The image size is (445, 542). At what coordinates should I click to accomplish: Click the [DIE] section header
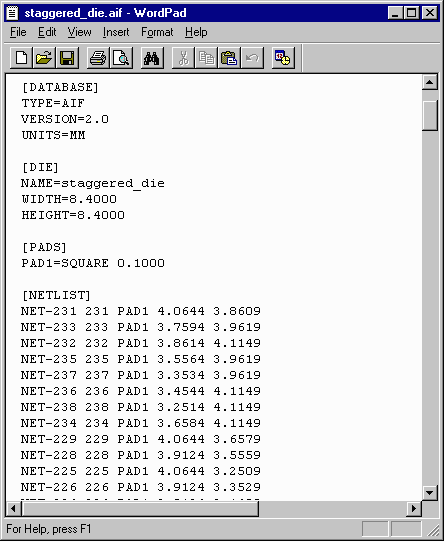[40, 167]
